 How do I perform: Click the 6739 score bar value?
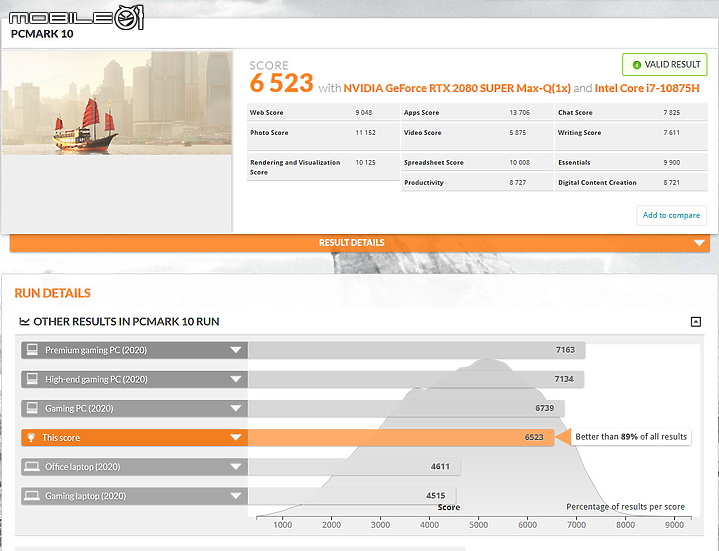[x=545, y=408]
